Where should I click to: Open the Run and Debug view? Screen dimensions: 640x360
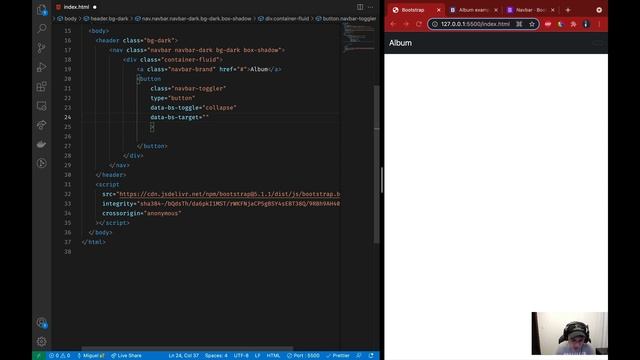click(x=42, y=67)
